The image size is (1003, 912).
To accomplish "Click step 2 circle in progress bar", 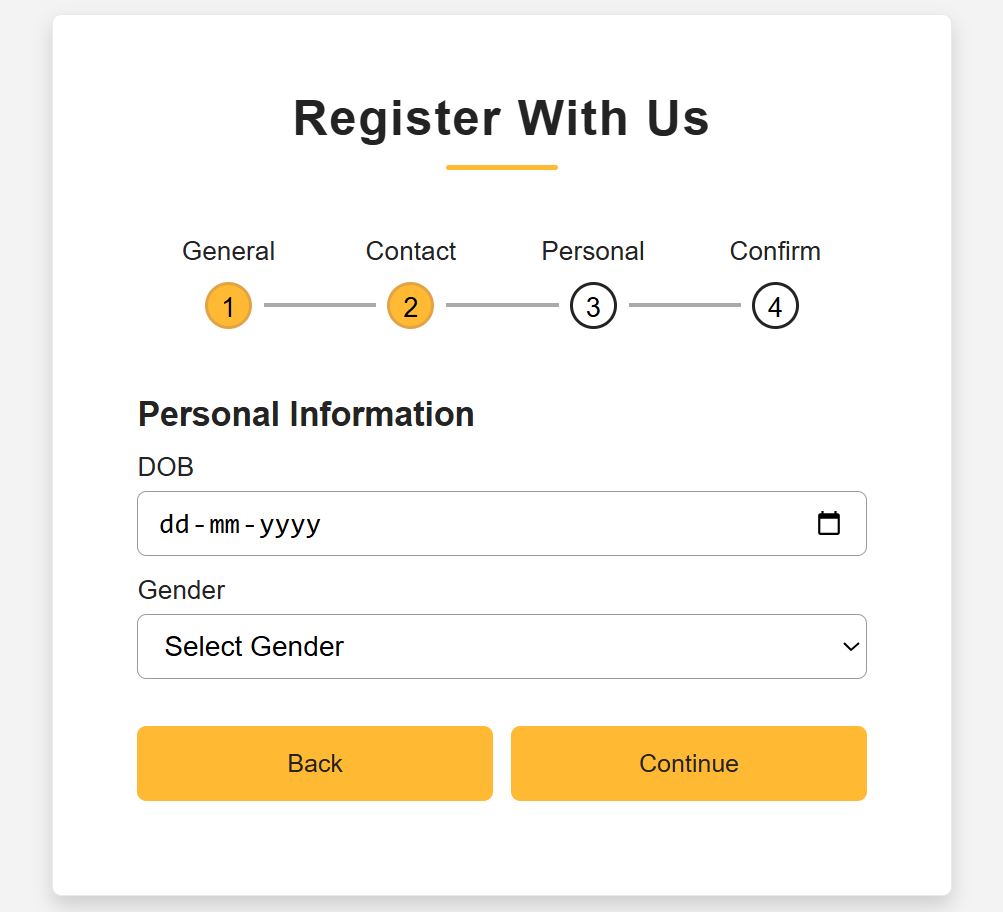I will tap(410, 306).
